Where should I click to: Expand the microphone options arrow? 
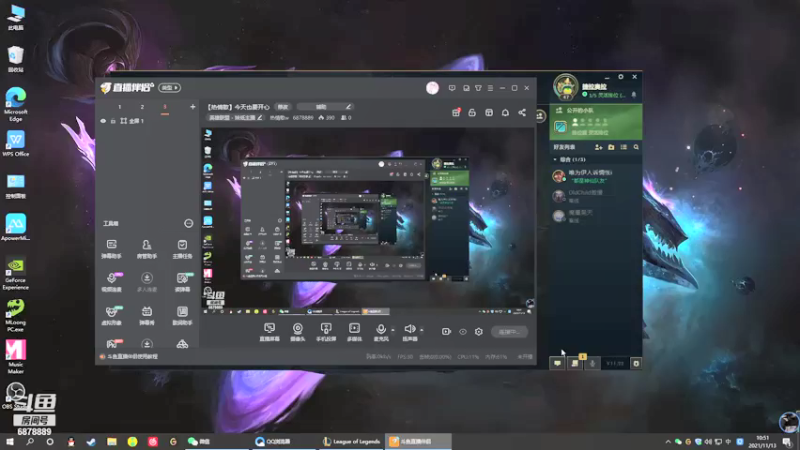392,330
